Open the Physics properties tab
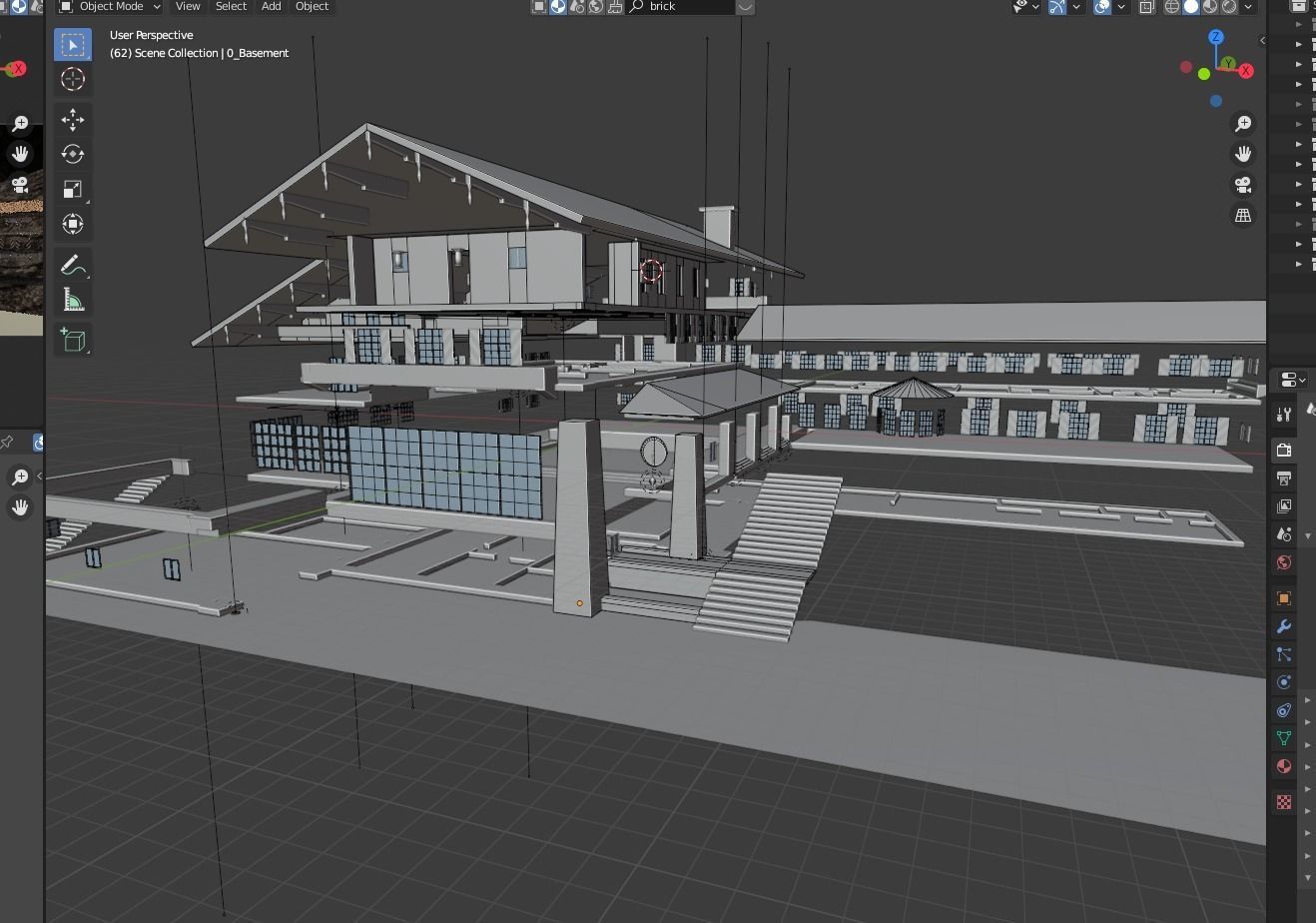The width and height of the screenshot is (1316, 923). click(1284, 682)
